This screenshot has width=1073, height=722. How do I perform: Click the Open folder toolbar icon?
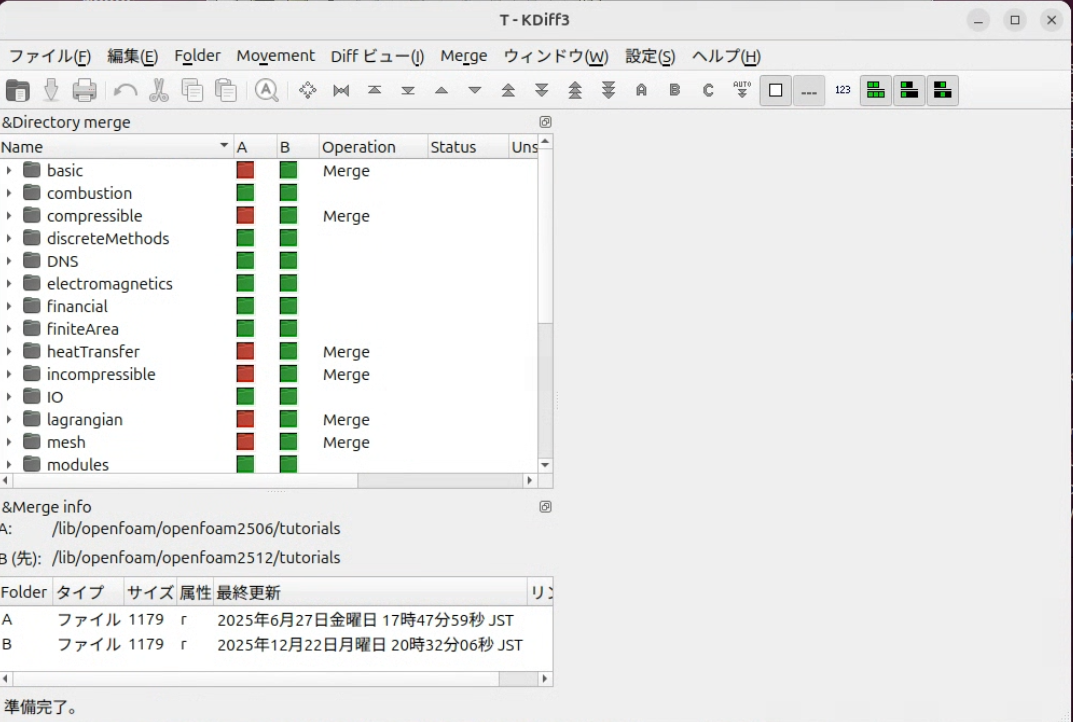17,90
